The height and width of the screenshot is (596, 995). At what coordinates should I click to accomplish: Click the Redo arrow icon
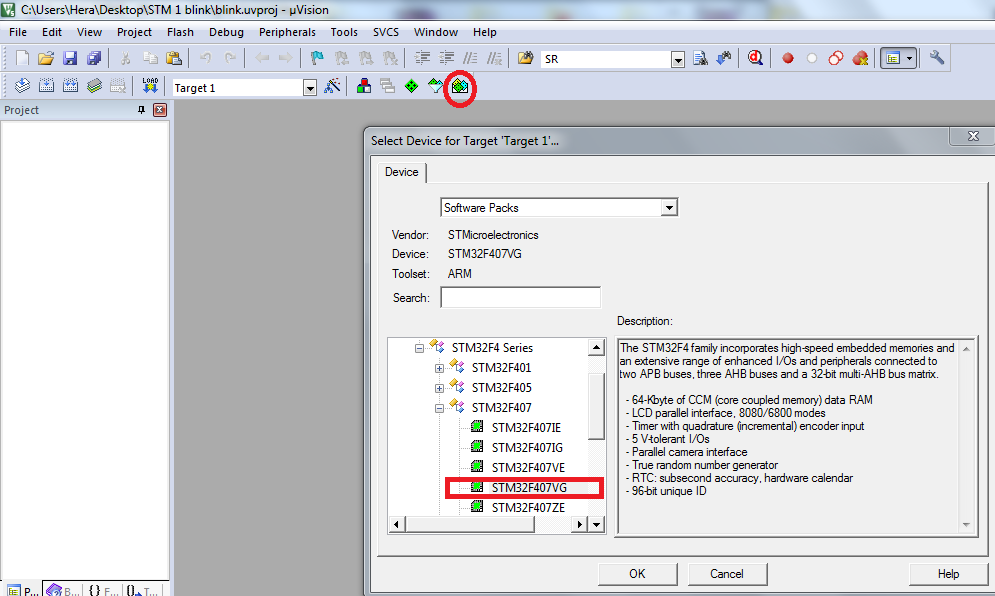(x=230, y=58)
